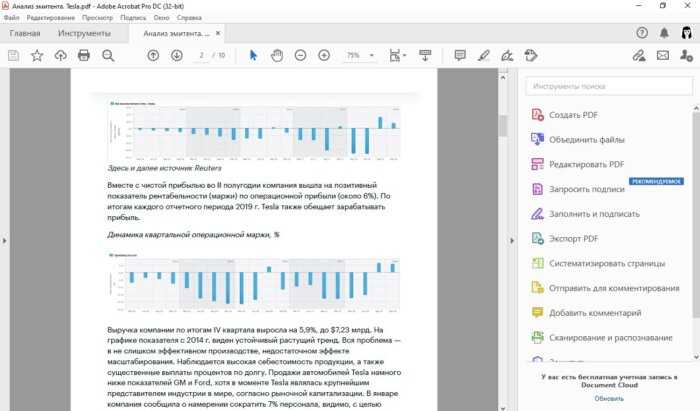Viewport: 700px width, 411px height.
Task: Open the Просмотр menu
Action: [97, 18]
